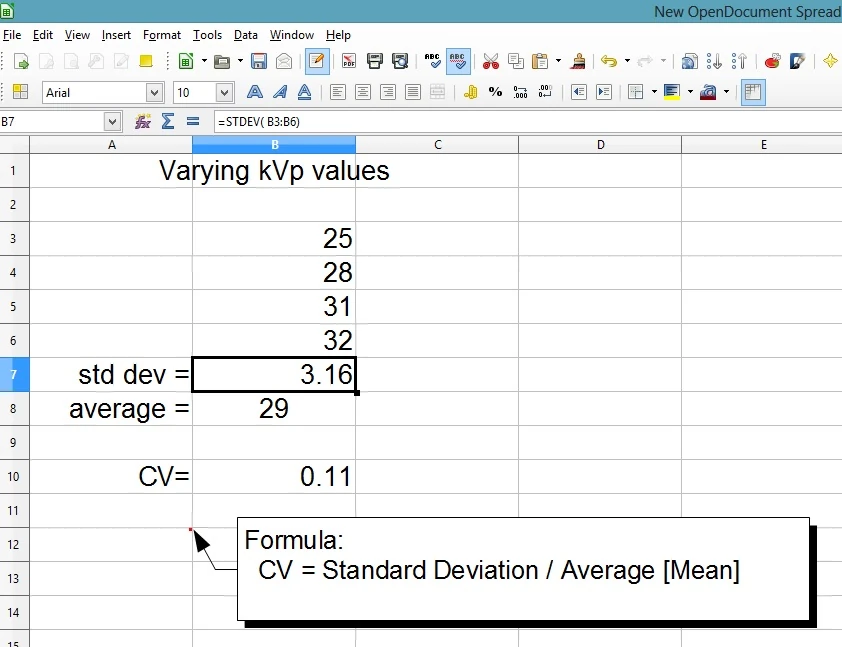842x647 pixels.
Task: Apply Percent number format
Action: point(495,92)
